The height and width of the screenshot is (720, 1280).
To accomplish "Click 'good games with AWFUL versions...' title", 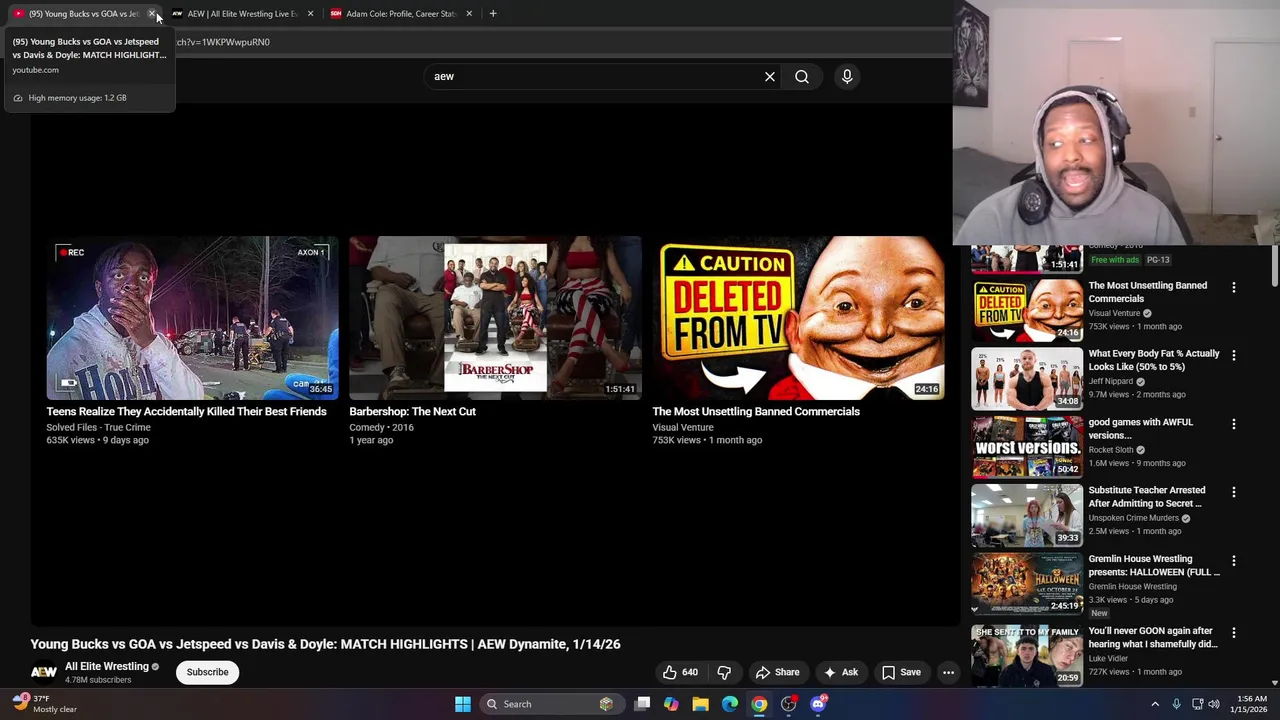I will (1140, 428).
